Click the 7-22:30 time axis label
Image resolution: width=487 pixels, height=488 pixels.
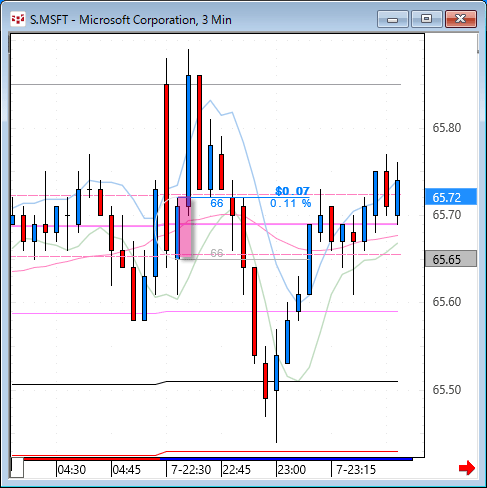pos(191,470)
